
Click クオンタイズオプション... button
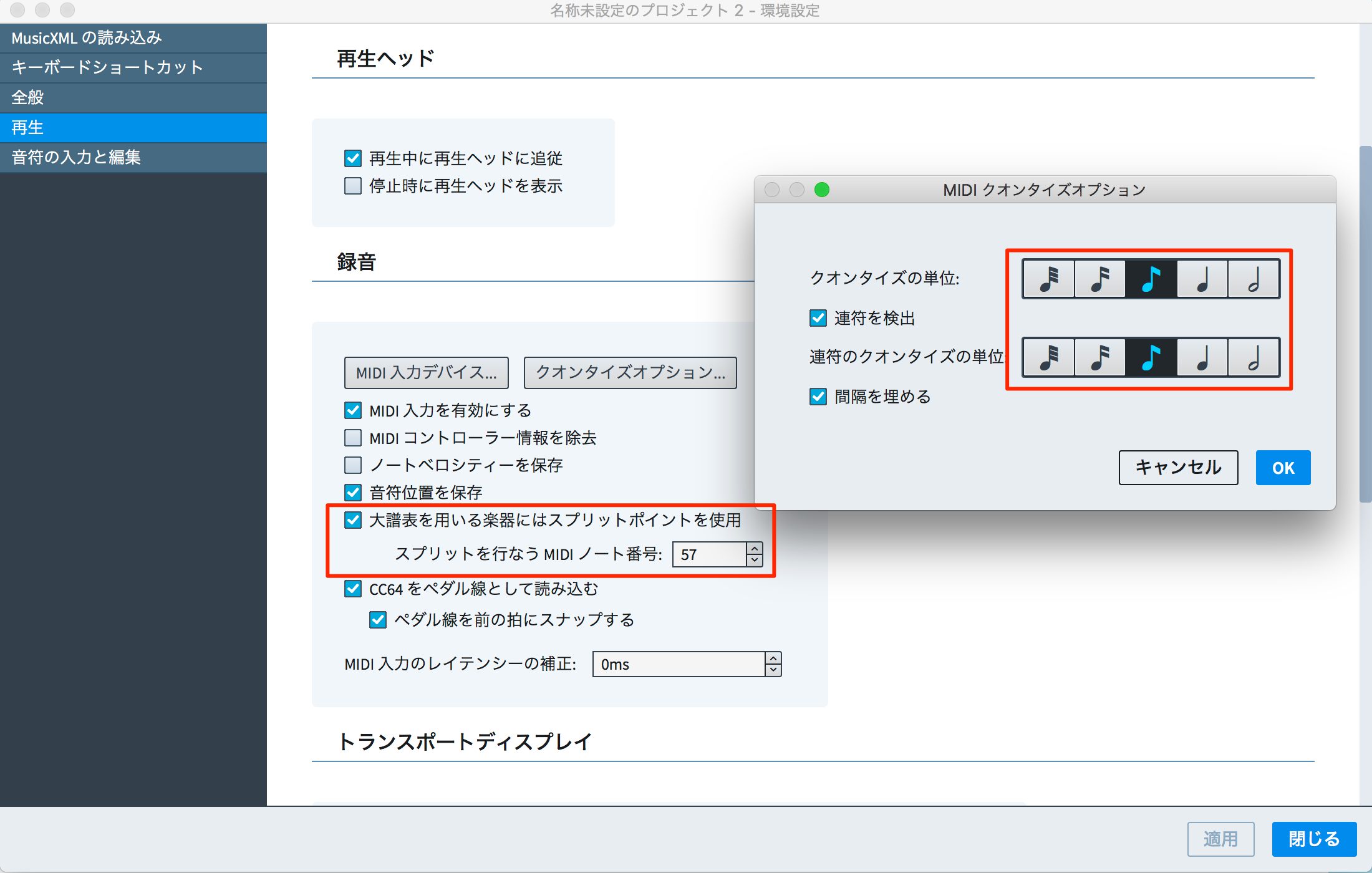[630, 373]
